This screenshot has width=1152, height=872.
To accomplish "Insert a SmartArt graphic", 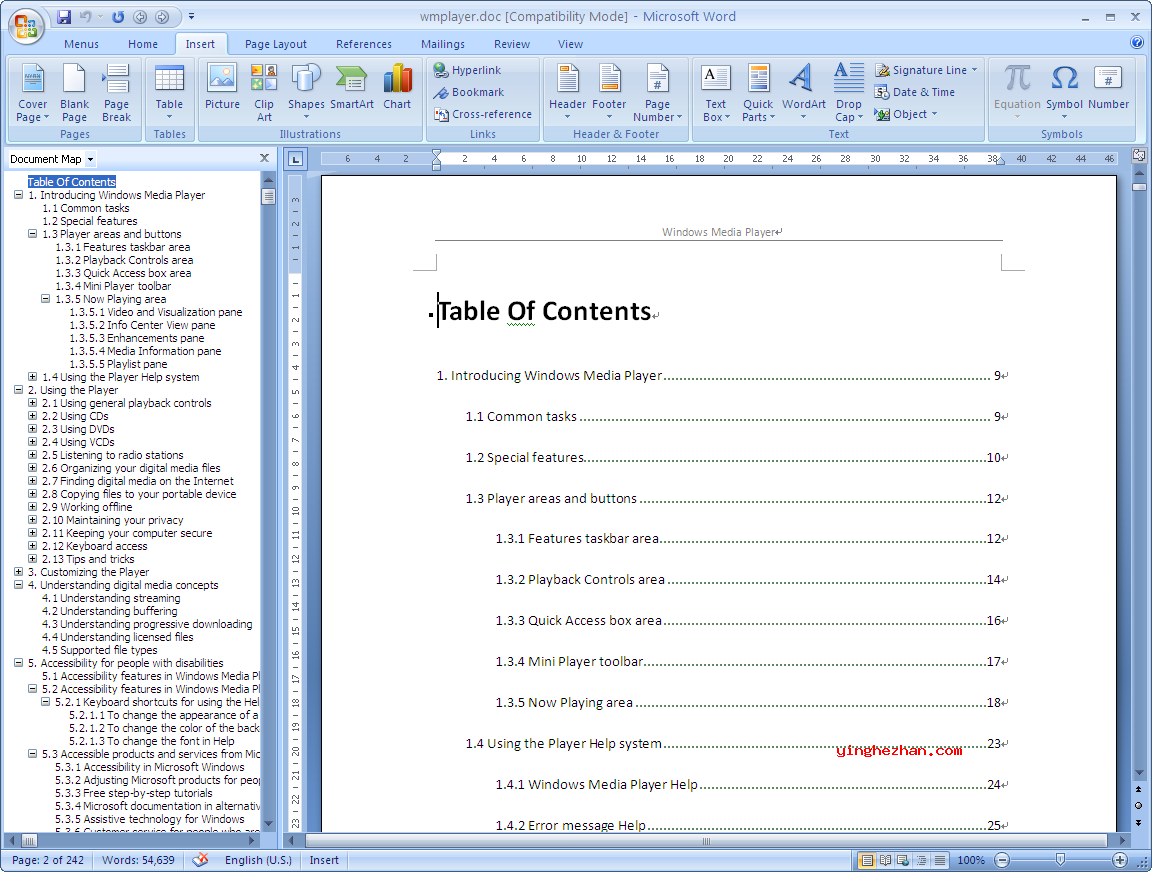I will (352, 88).
